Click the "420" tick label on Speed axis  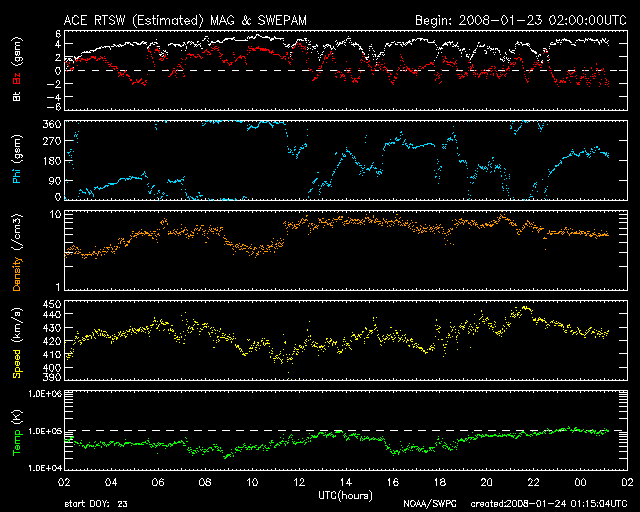pos(51,341)
